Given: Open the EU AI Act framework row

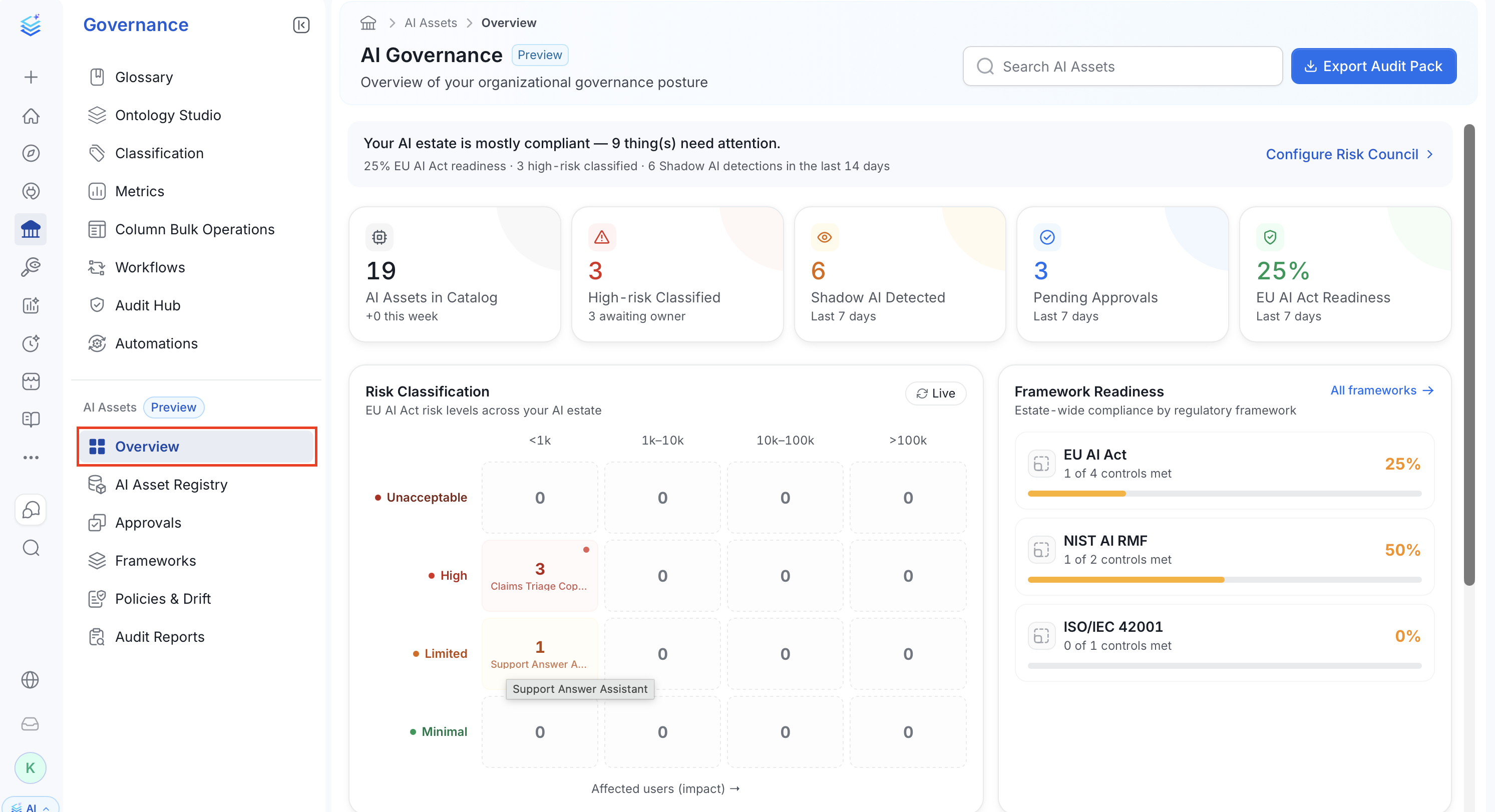Looking at the screenshot, I should click(x=1224, y=470).
